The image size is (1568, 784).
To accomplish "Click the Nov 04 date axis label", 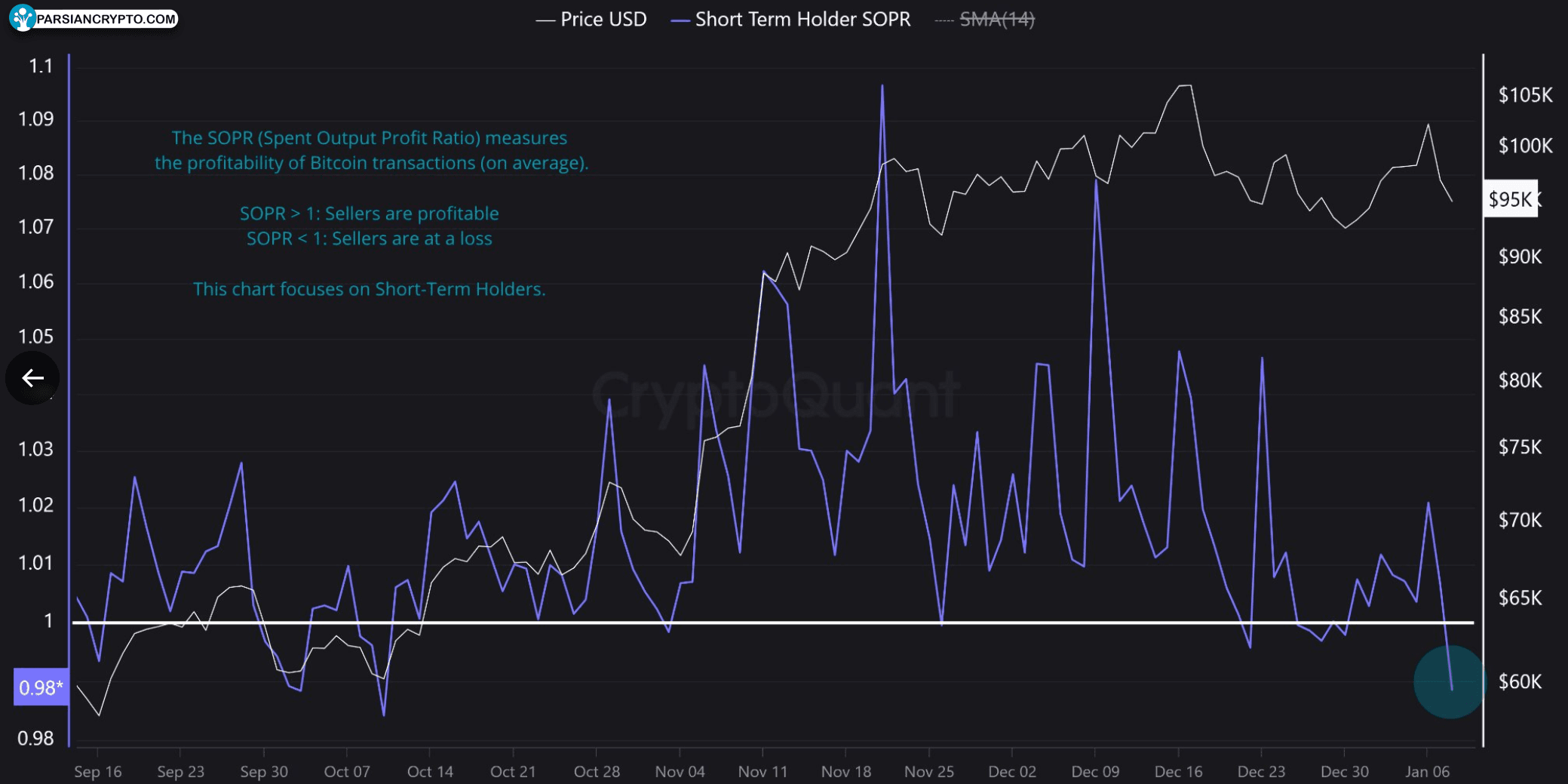I will (680, 771).
